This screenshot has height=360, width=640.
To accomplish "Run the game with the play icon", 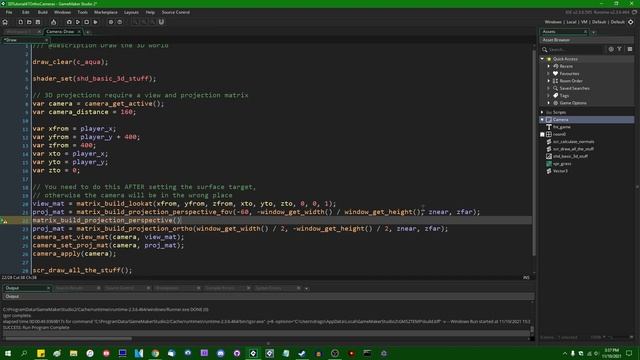I will click(78, 22).
